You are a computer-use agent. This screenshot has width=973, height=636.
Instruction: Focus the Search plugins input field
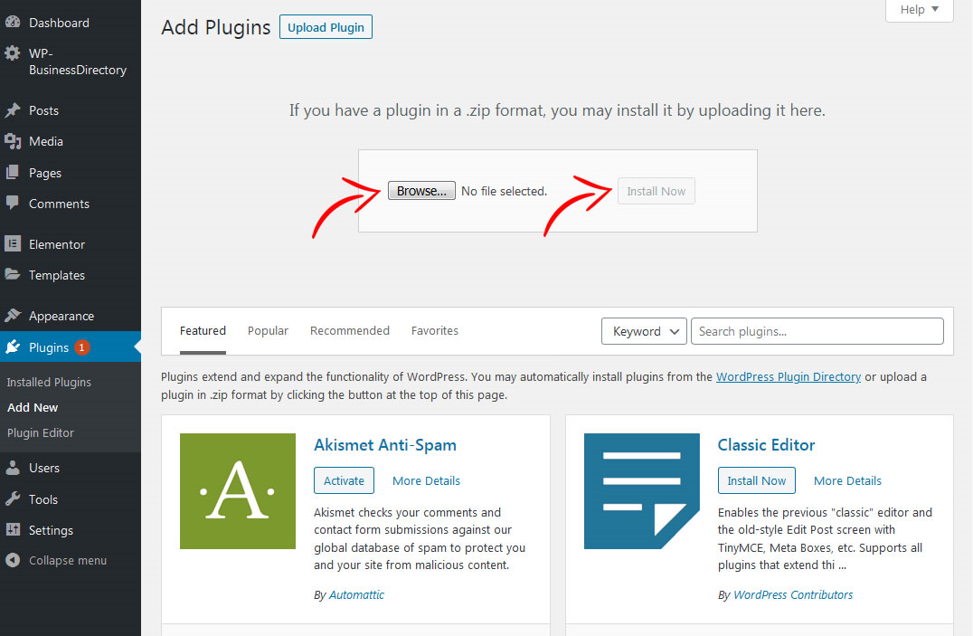[817, 331]
